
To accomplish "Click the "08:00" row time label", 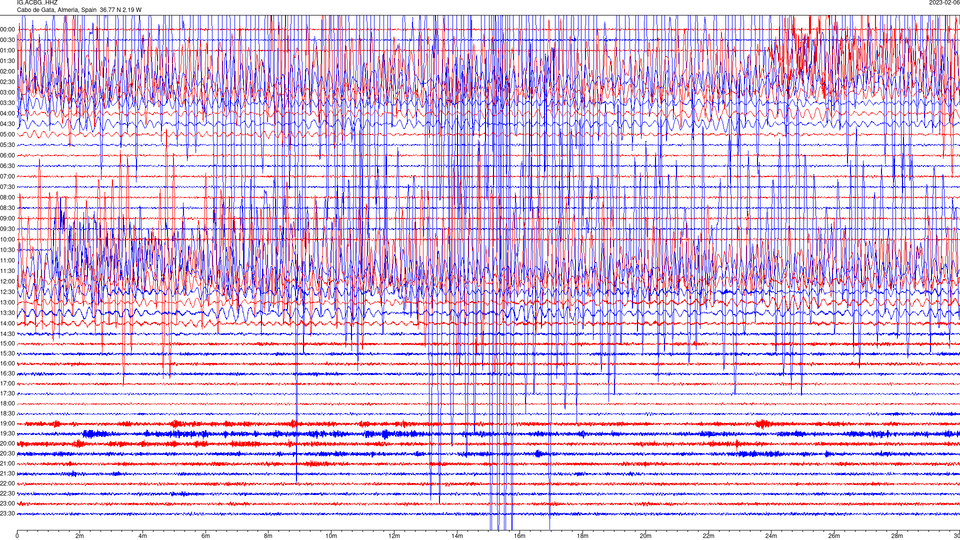I will 7,197.
